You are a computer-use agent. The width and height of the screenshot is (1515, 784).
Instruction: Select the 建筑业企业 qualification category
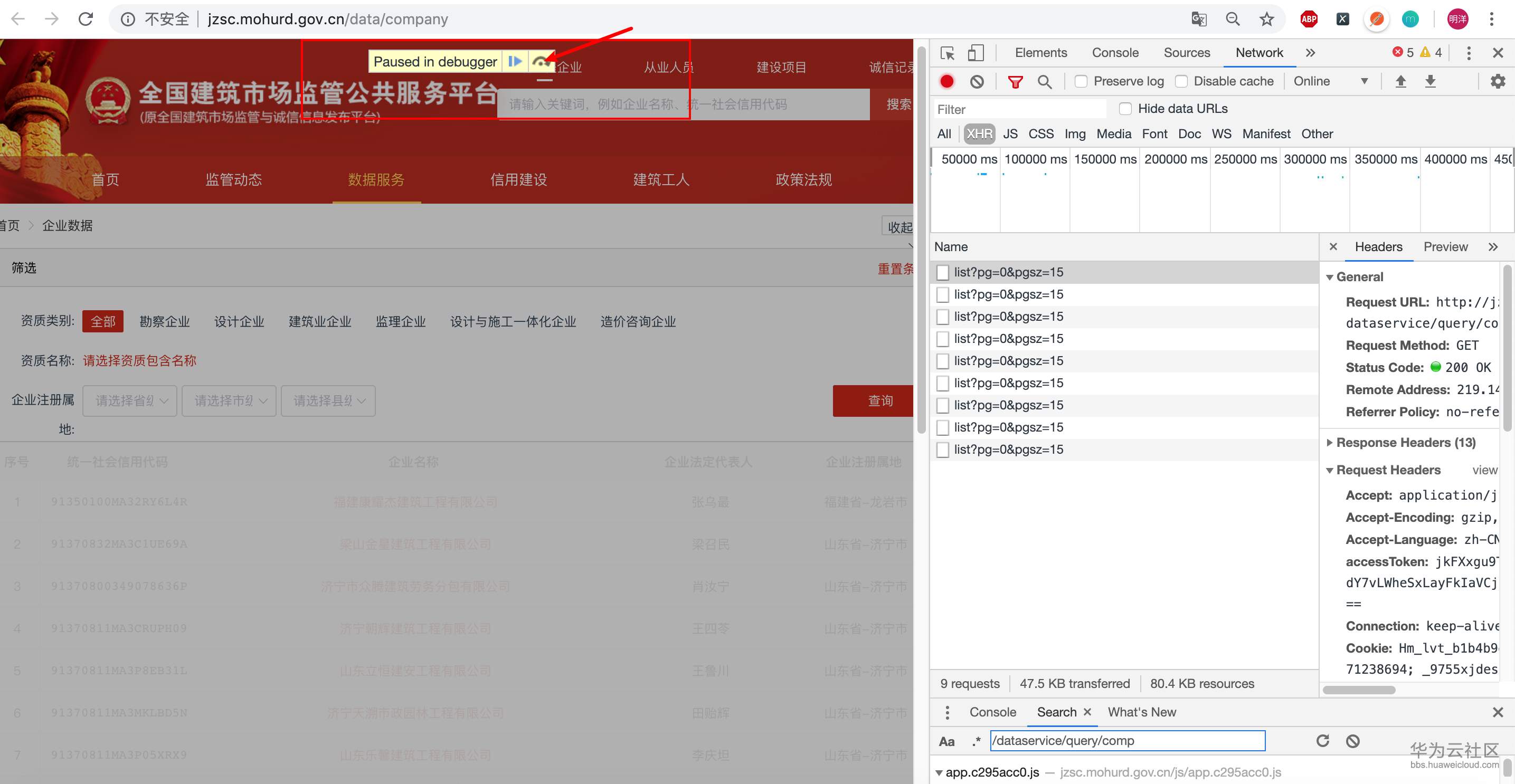pyautogui.click(x=319, y=321)
